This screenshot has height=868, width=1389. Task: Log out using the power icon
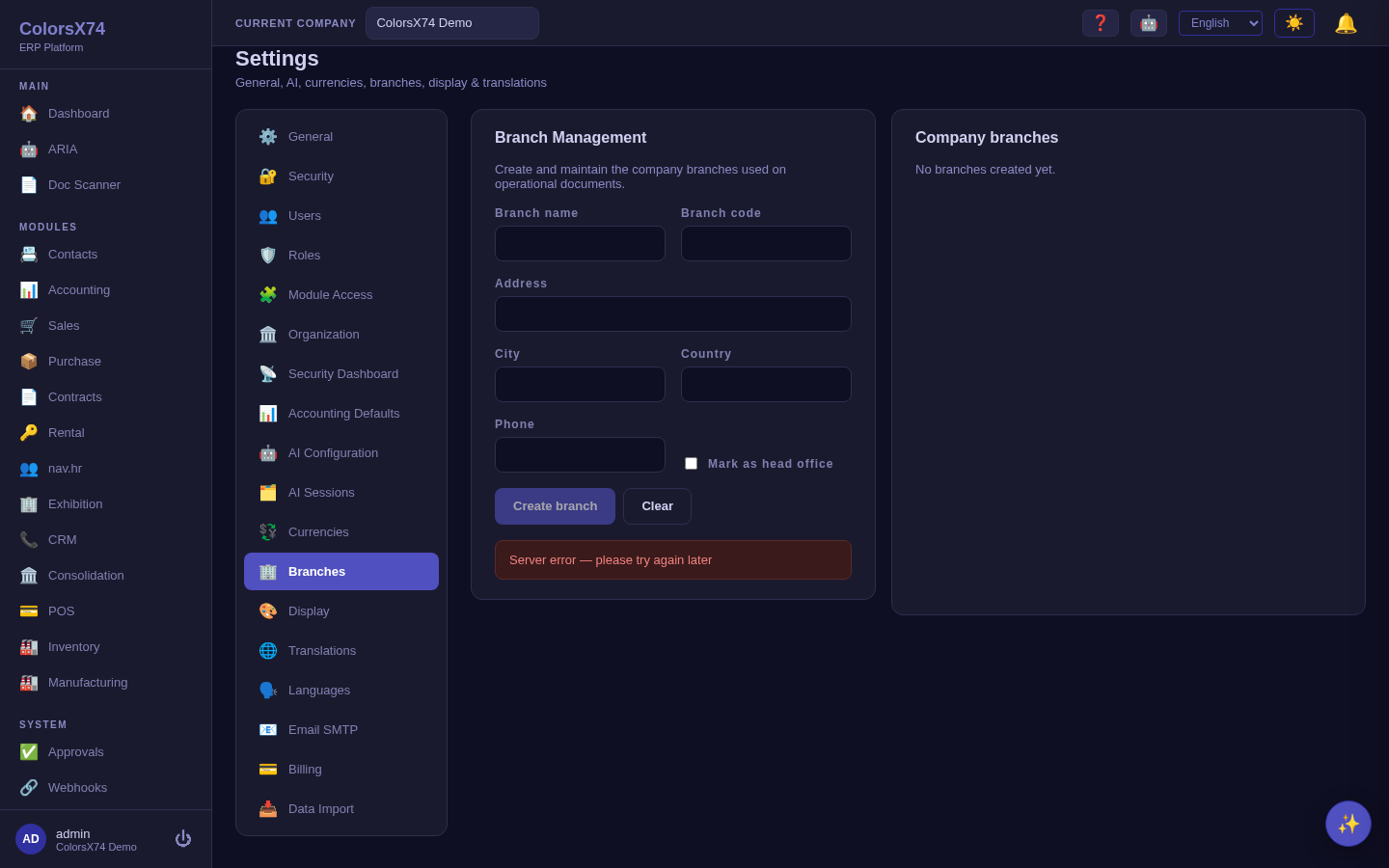click(183, 839)
